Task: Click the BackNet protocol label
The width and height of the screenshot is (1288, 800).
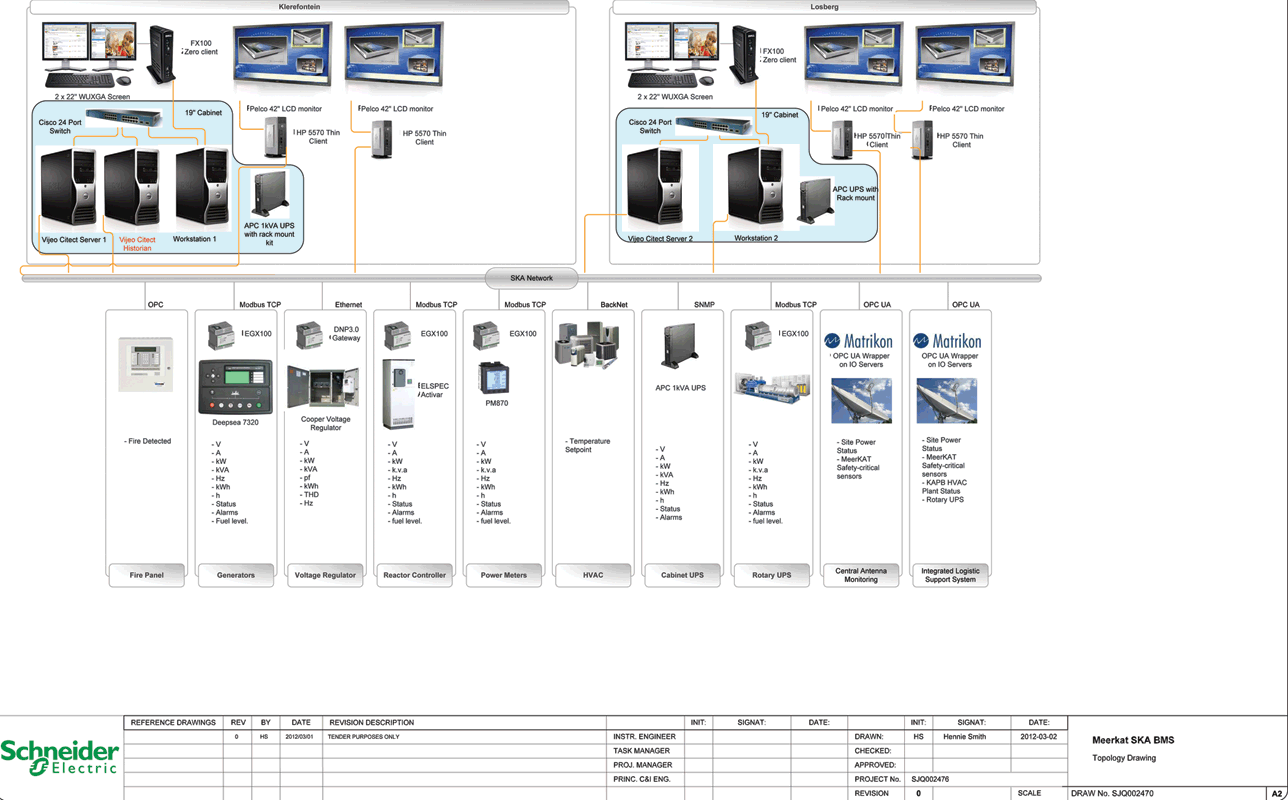Action: coord(614,304)
